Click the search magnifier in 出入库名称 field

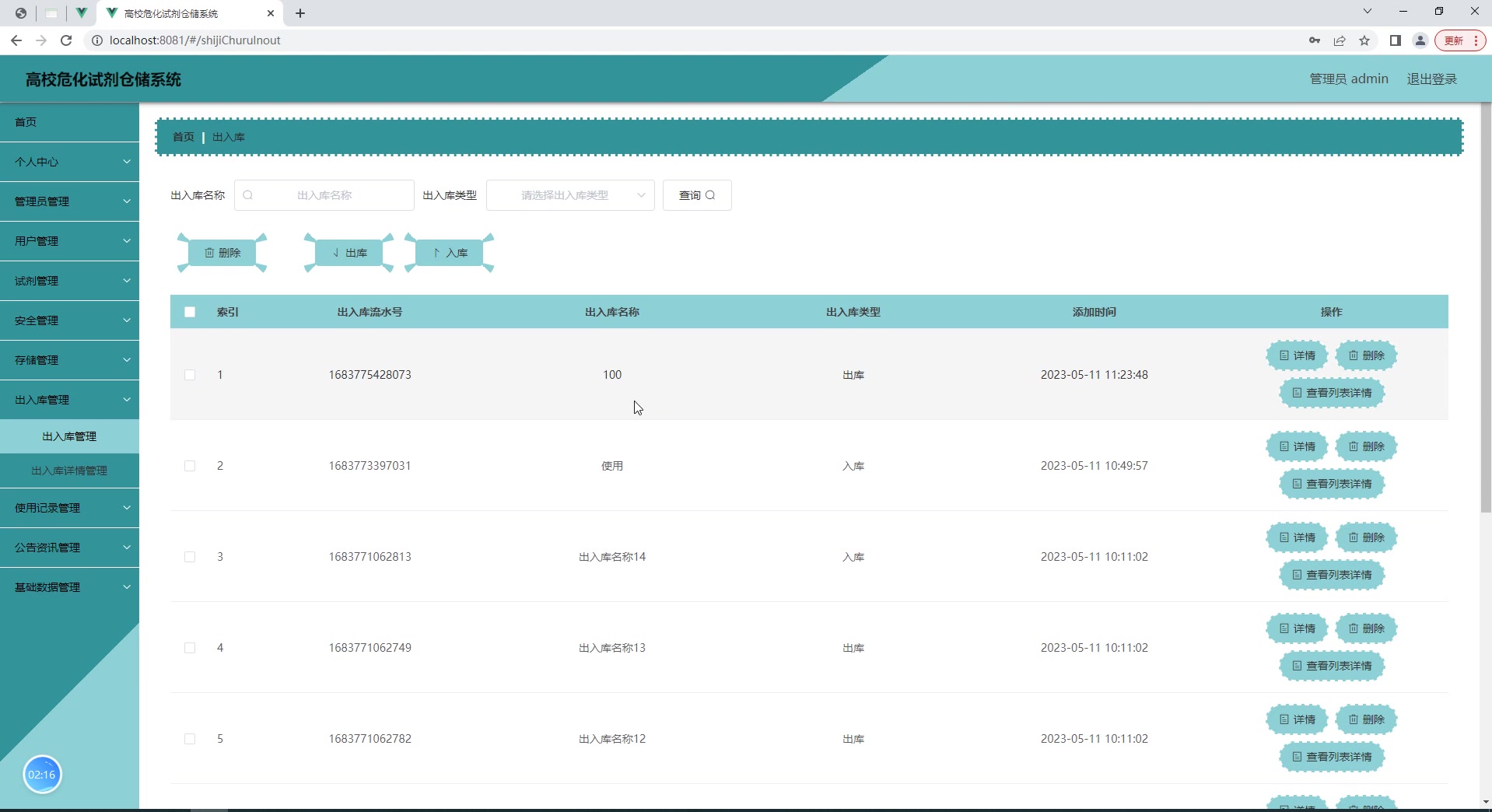point(248,195)
